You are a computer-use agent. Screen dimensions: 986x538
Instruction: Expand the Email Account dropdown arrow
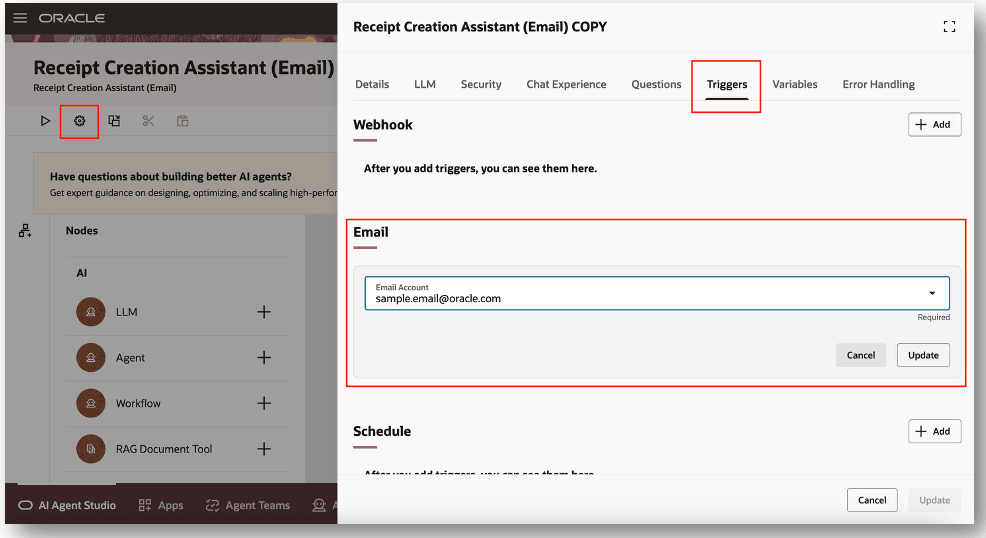(932, 293)
